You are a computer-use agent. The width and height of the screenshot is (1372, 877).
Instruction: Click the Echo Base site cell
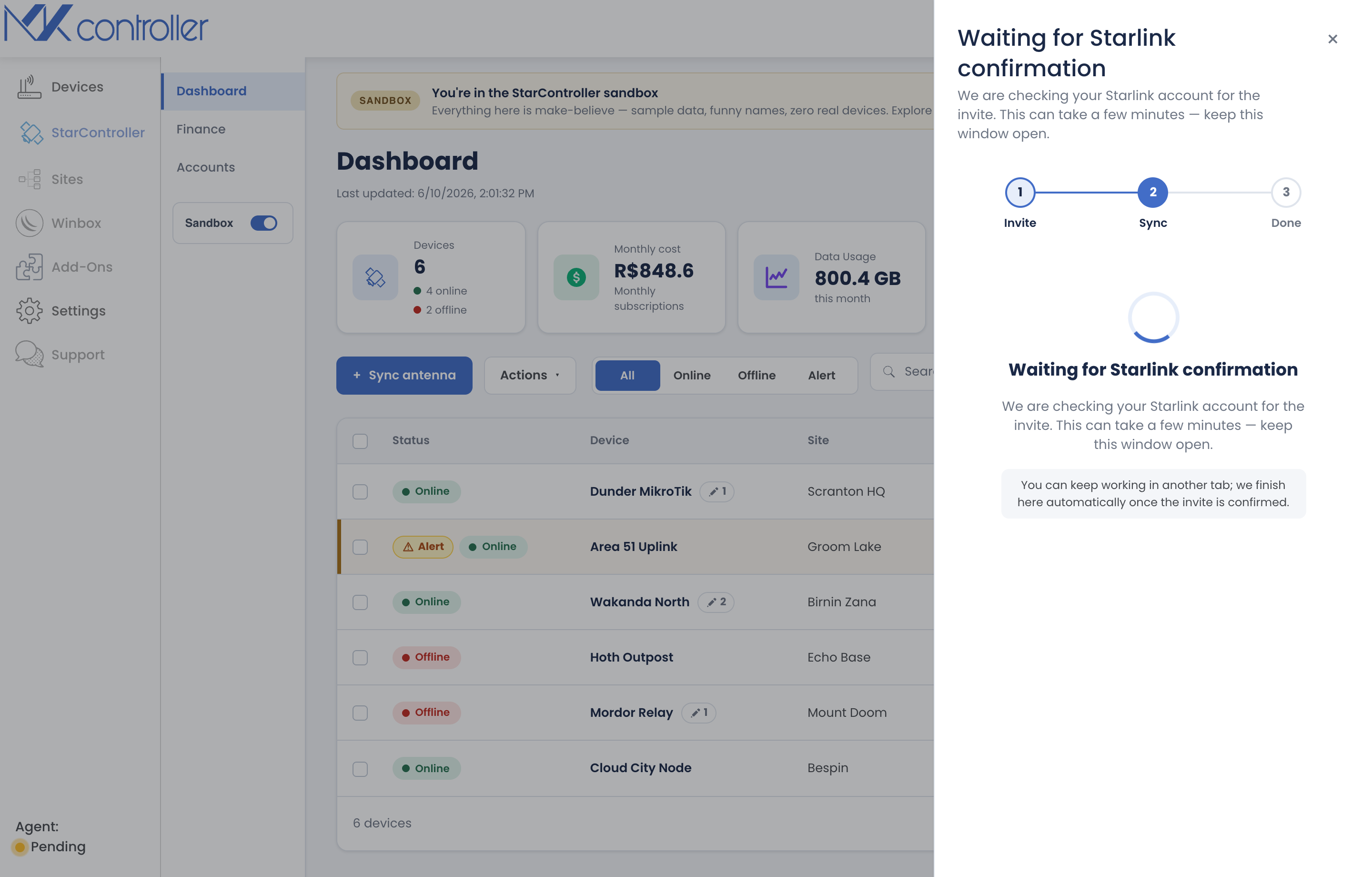(x=839, y=657)
